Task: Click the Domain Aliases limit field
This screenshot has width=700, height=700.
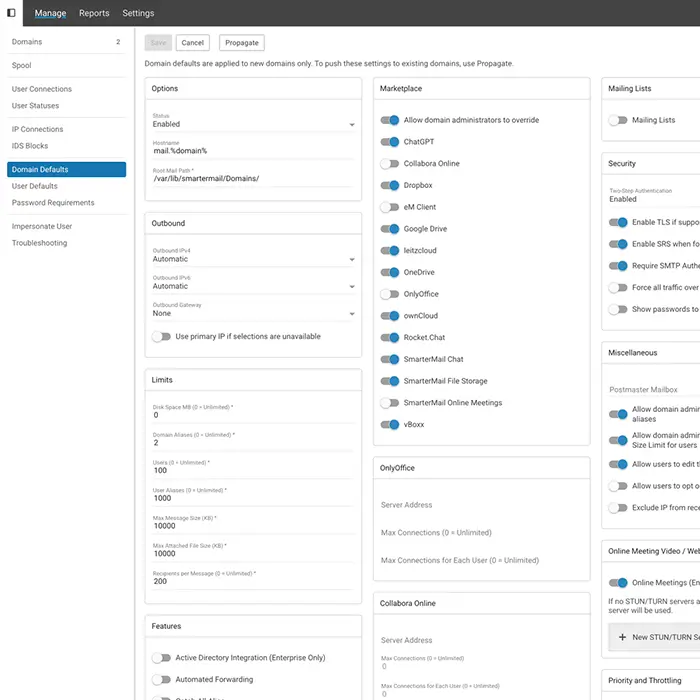Action: [253, 440]
